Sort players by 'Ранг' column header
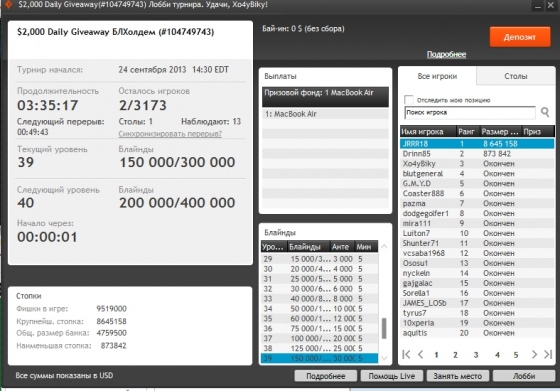Image resolution: width=560 pixels, height=391 pixels. click(x=466, y=132)
